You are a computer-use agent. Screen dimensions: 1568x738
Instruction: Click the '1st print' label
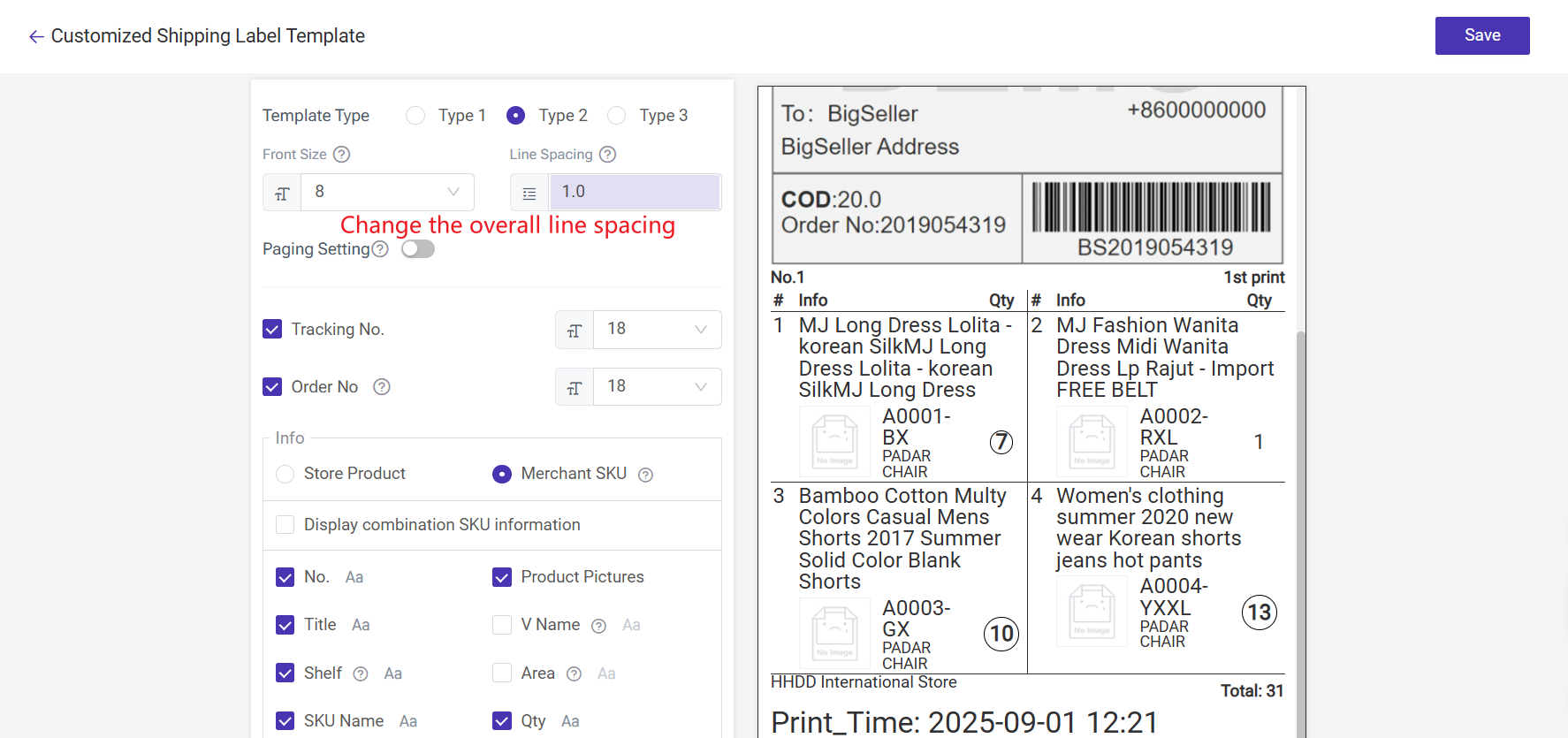[x=1253, y=278]
